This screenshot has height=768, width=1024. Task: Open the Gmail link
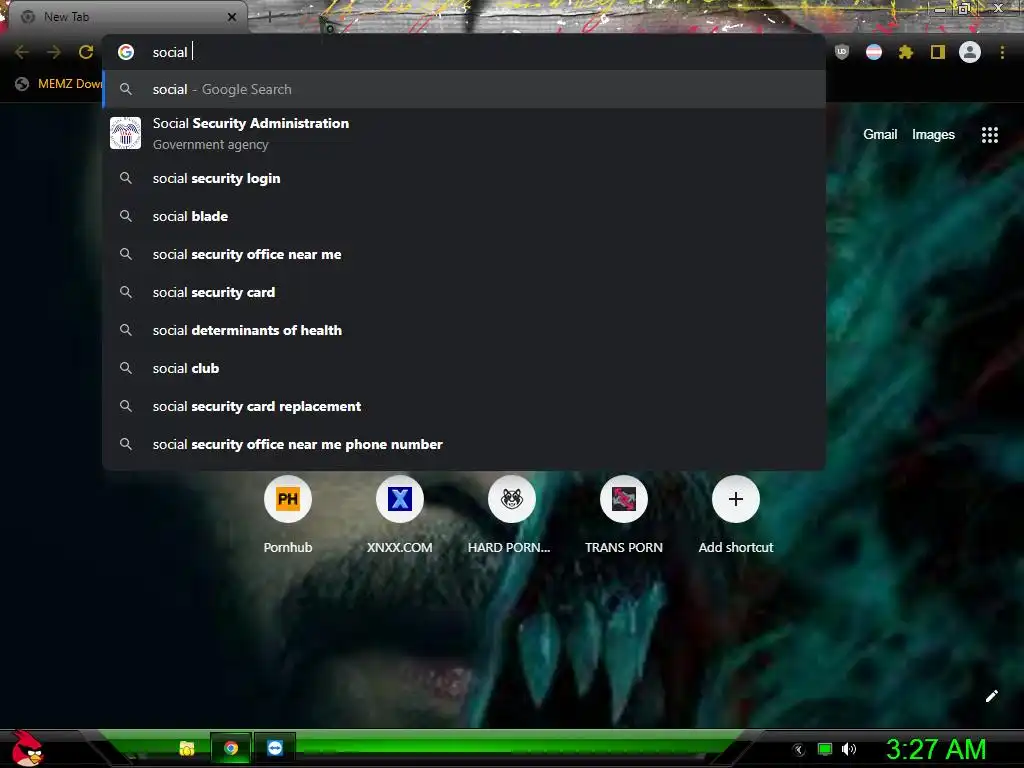[880, 135]
